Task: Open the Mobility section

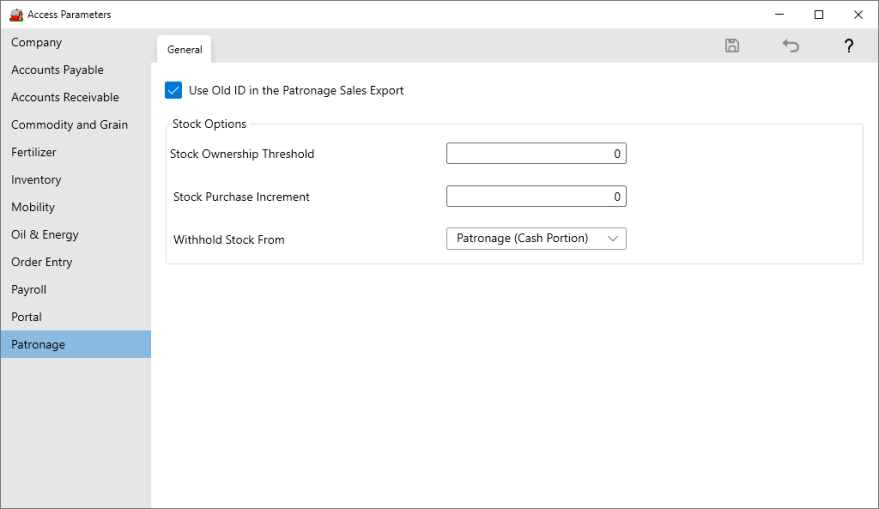Action: (x=33, y=208)
